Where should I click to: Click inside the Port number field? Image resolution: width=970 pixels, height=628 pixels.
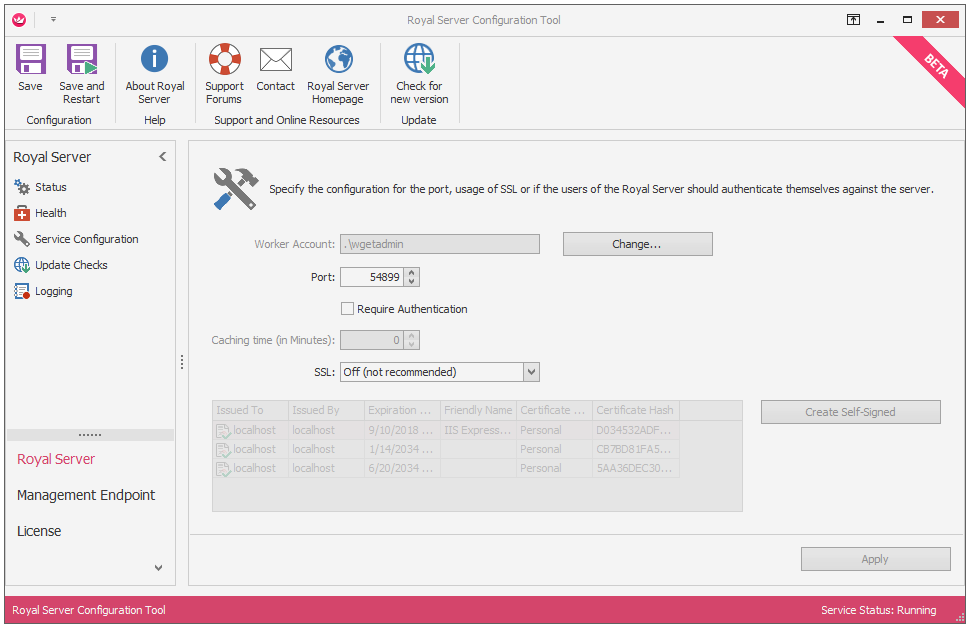tap(372, 277)
